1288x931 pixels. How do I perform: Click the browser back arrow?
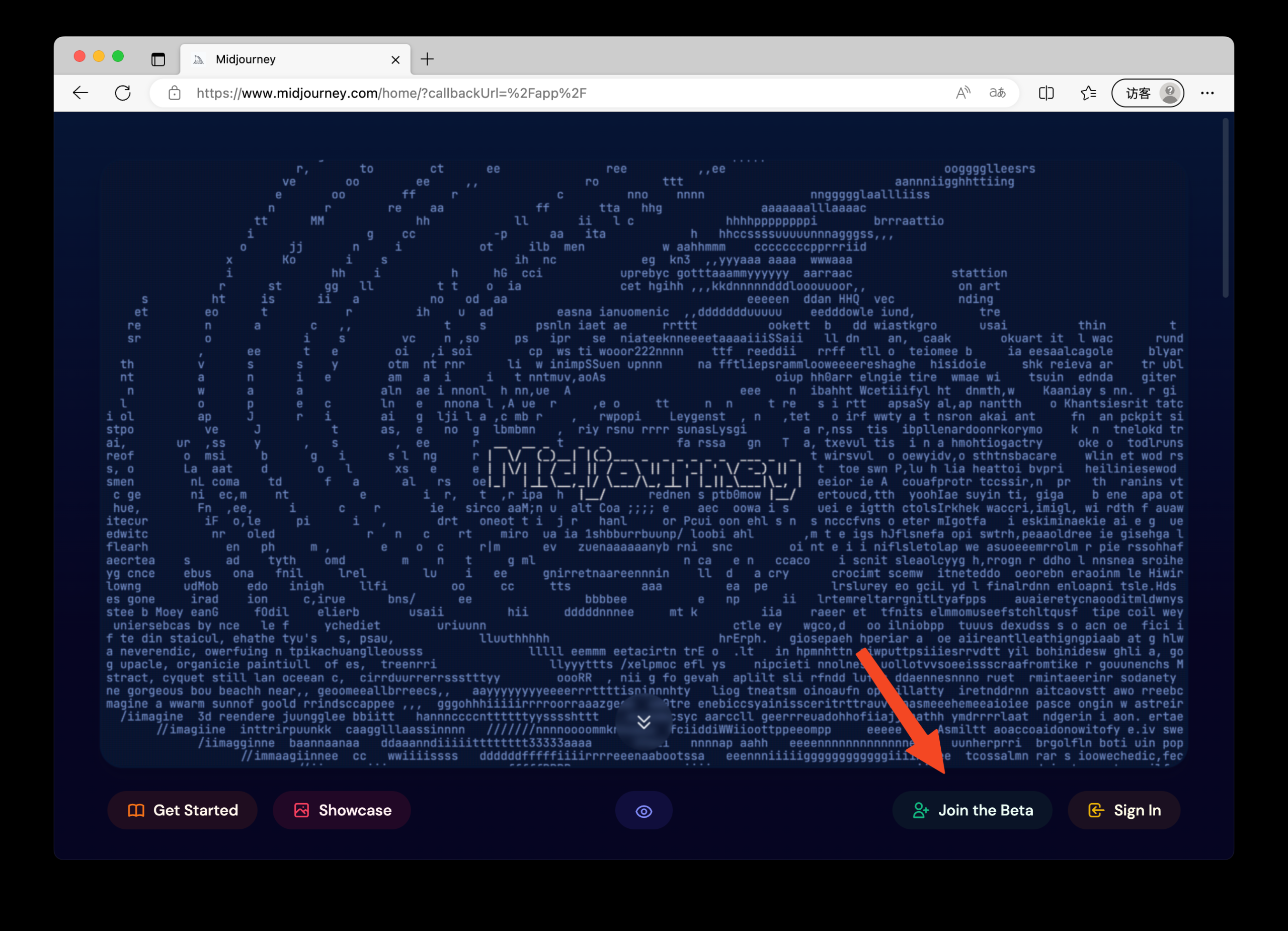pos(80,93)
